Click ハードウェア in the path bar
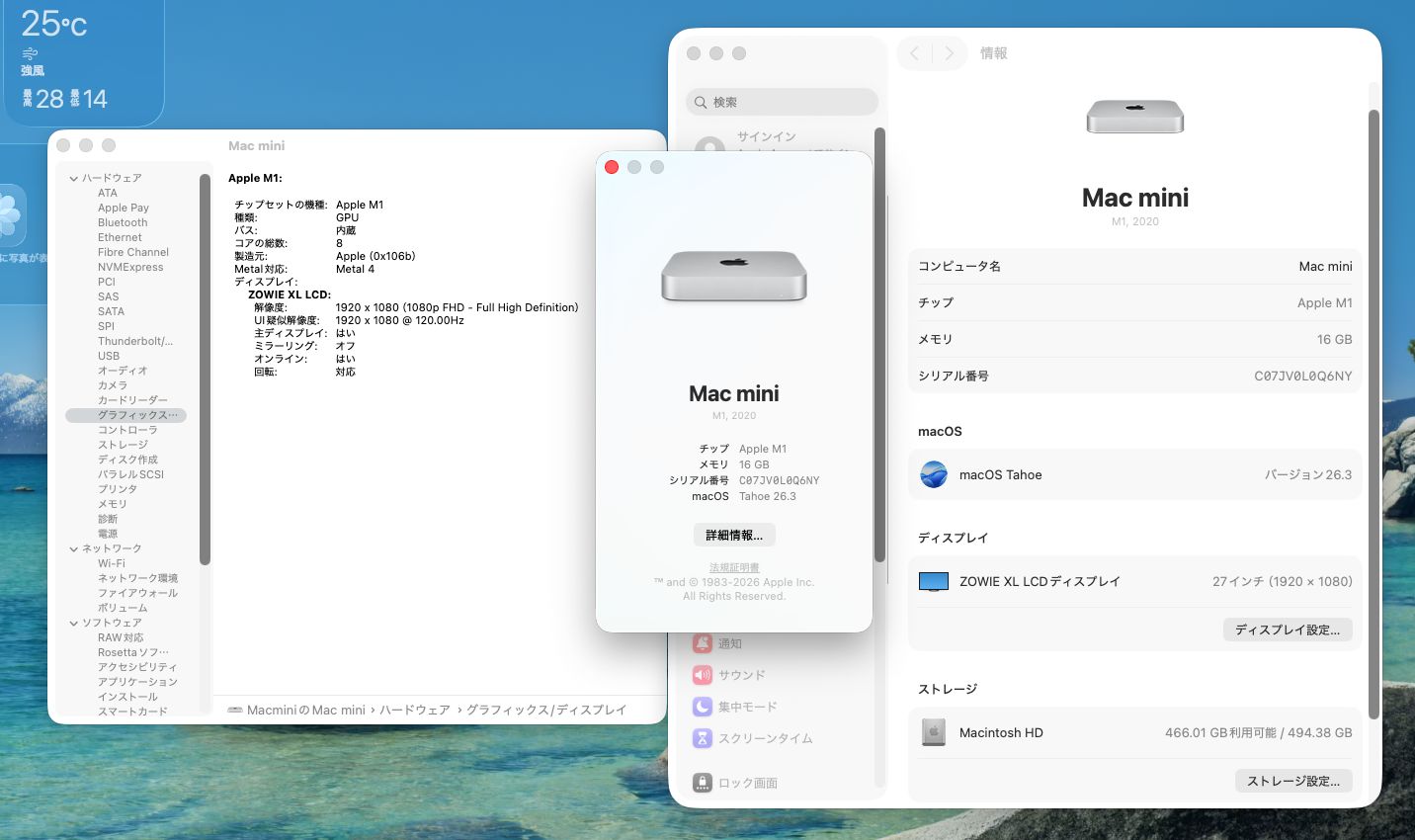 [415, 710]
